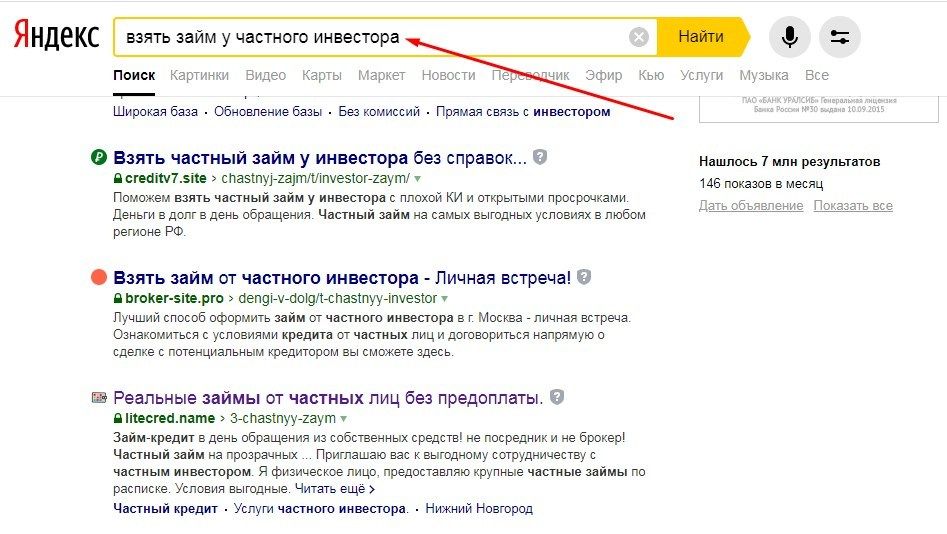Clear the search query with X icon
Viewport: 947px width, 534px height.
(639, 38)
